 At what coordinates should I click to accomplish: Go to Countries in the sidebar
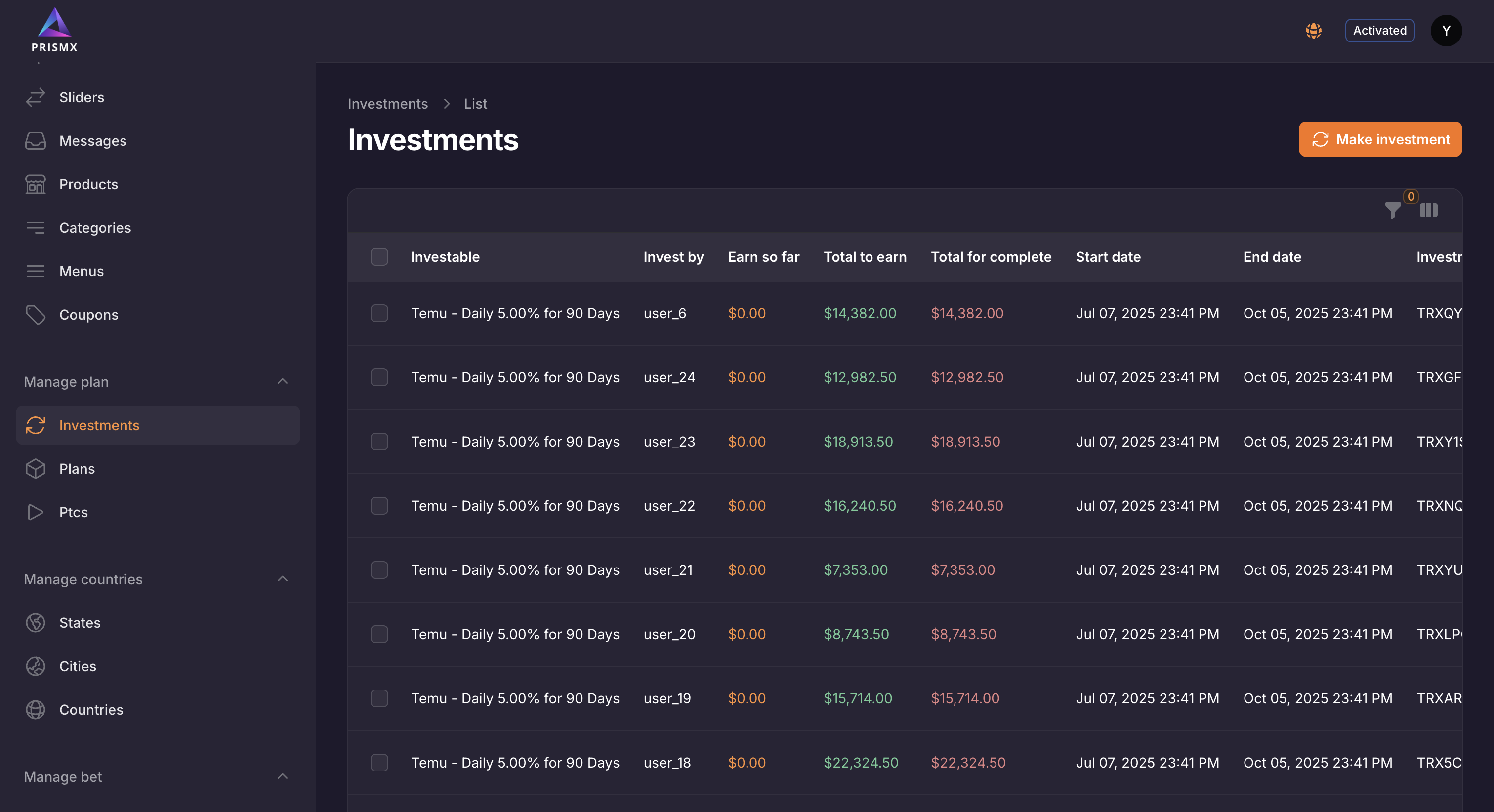(91, 710)
